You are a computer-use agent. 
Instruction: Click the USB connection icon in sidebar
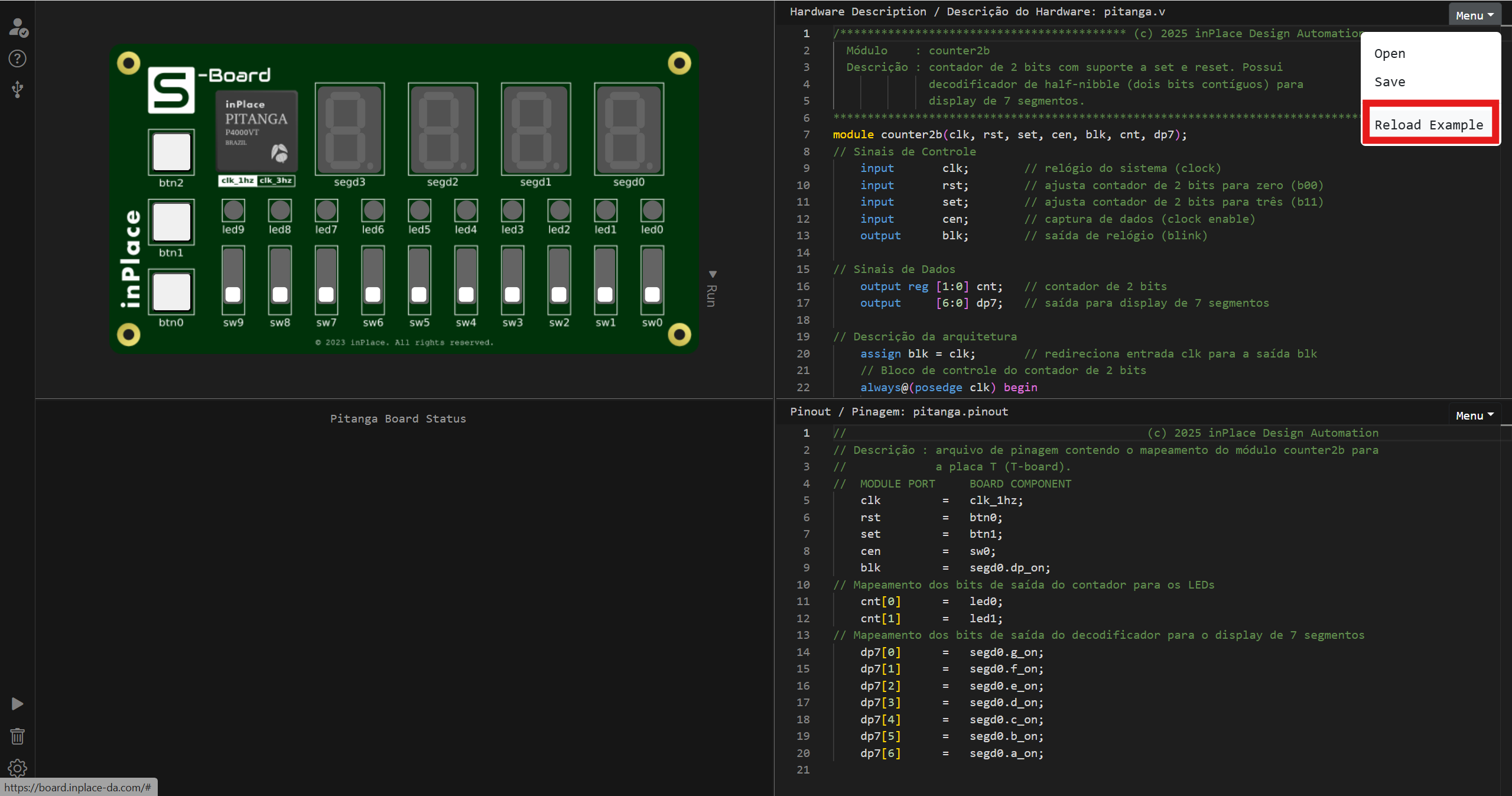pyautogui.click(x=18, y=90)
